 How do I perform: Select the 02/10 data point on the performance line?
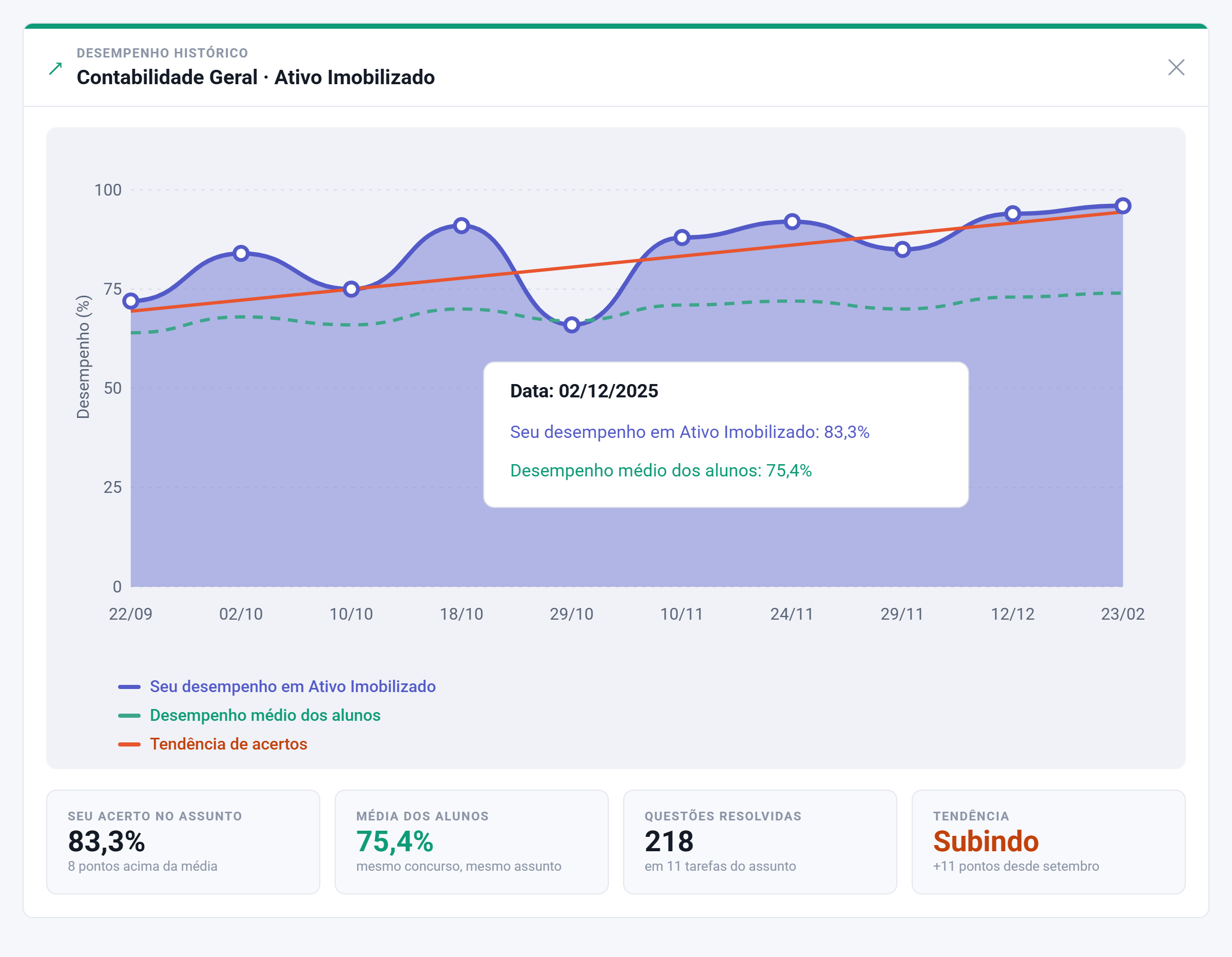[x=241, y=253]
